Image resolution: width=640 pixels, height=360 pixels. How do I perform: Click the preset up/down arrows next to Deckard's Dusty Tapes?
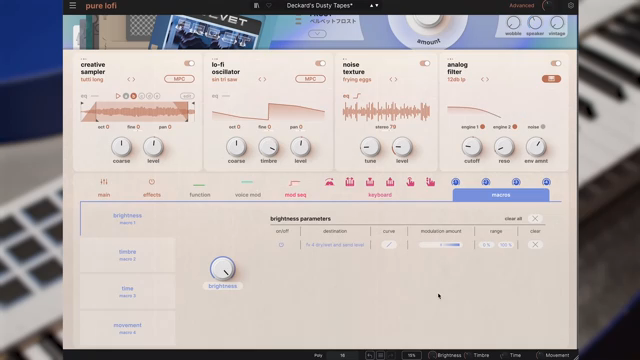(374, 5)
